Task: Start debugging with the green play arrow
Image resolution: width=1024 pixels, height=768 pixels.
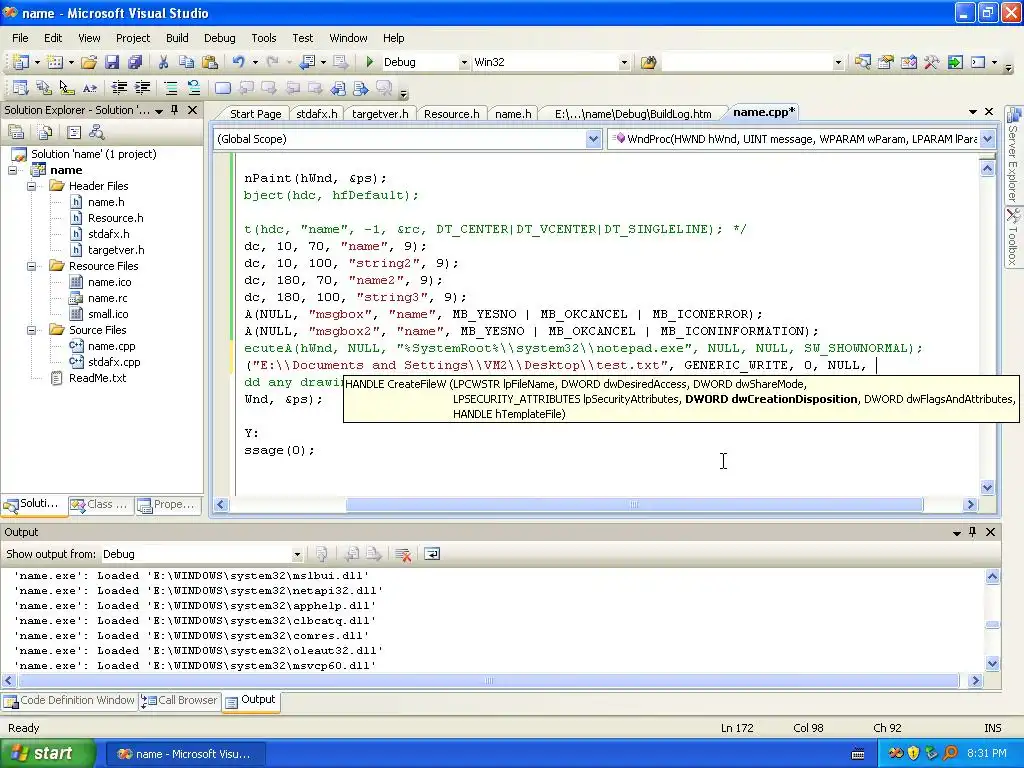Action: point(370,62)
